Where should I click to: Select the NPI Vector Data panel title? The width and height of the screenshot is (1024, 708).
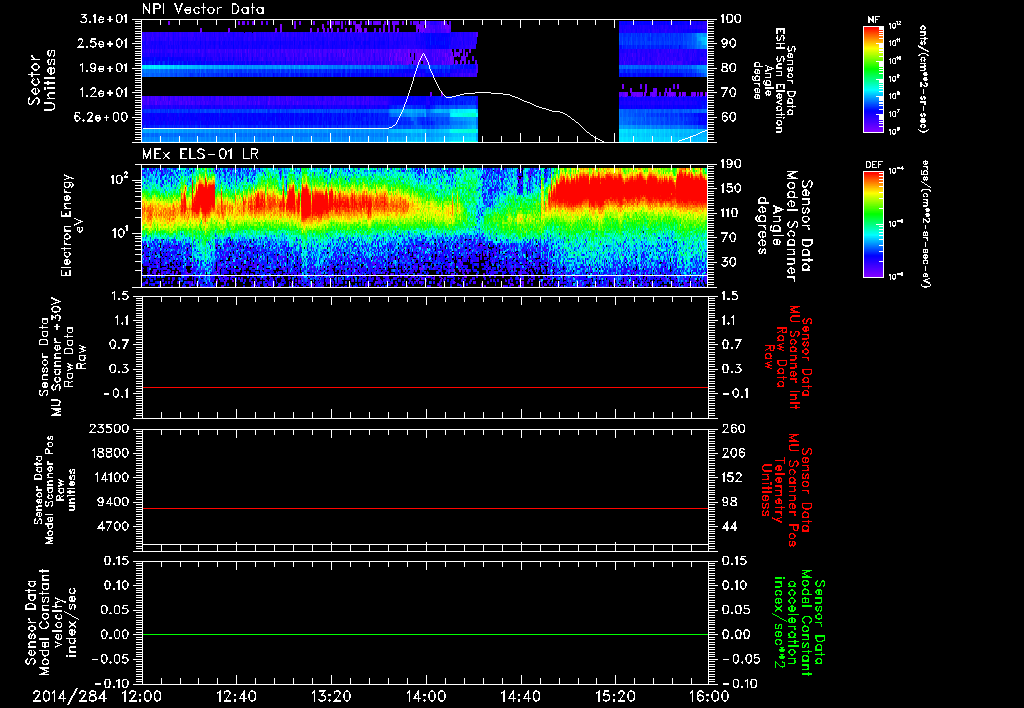[204, 9]
